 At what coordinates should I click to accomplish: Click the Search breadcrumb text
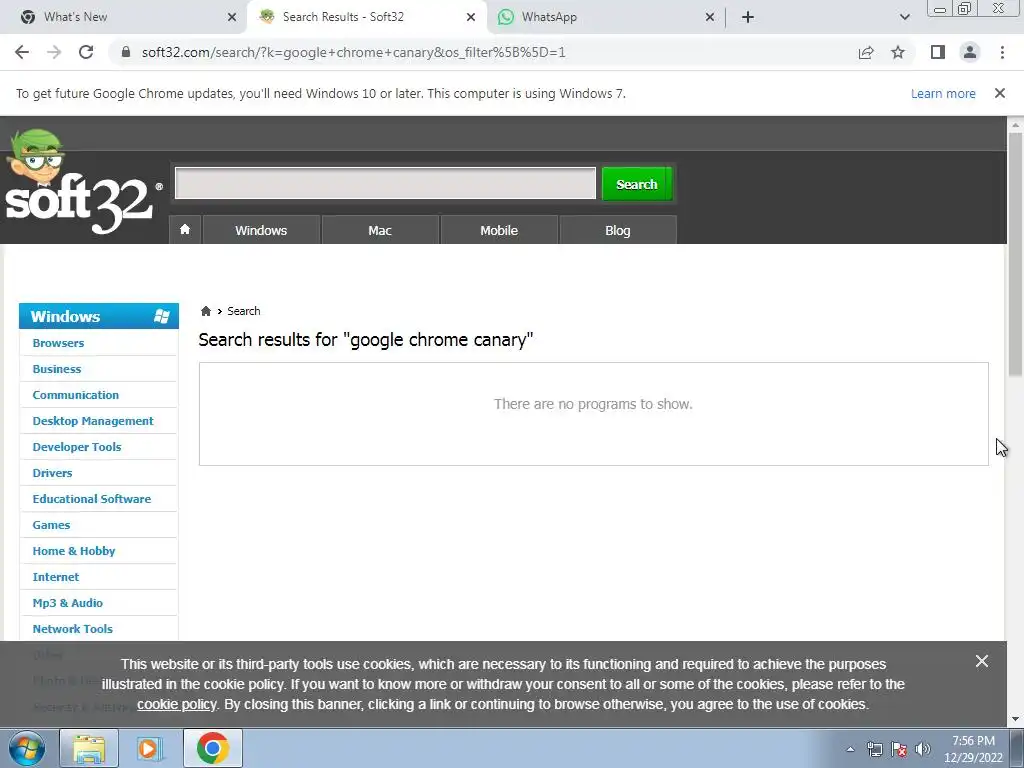[x=244, y=311]
